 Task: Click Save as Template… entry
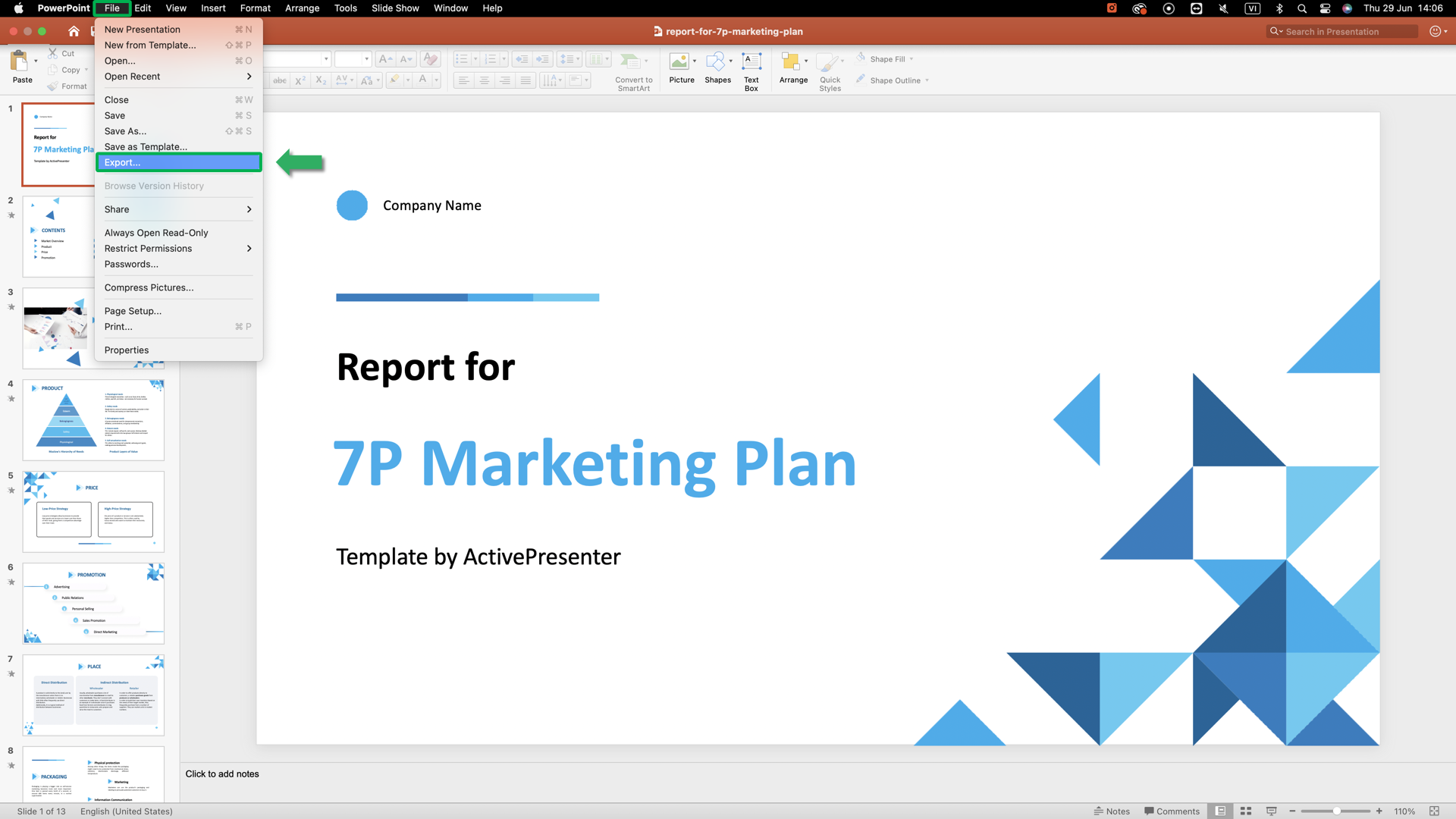(178, 147)
